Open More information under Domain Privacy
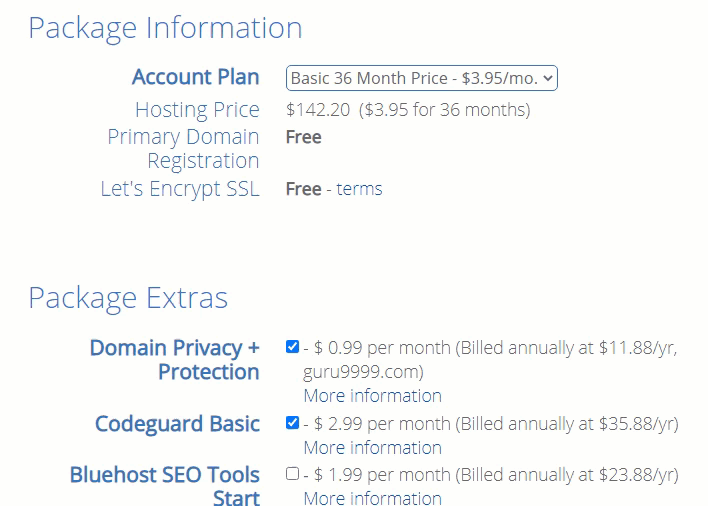708x506 pixels. pos(372,396)
